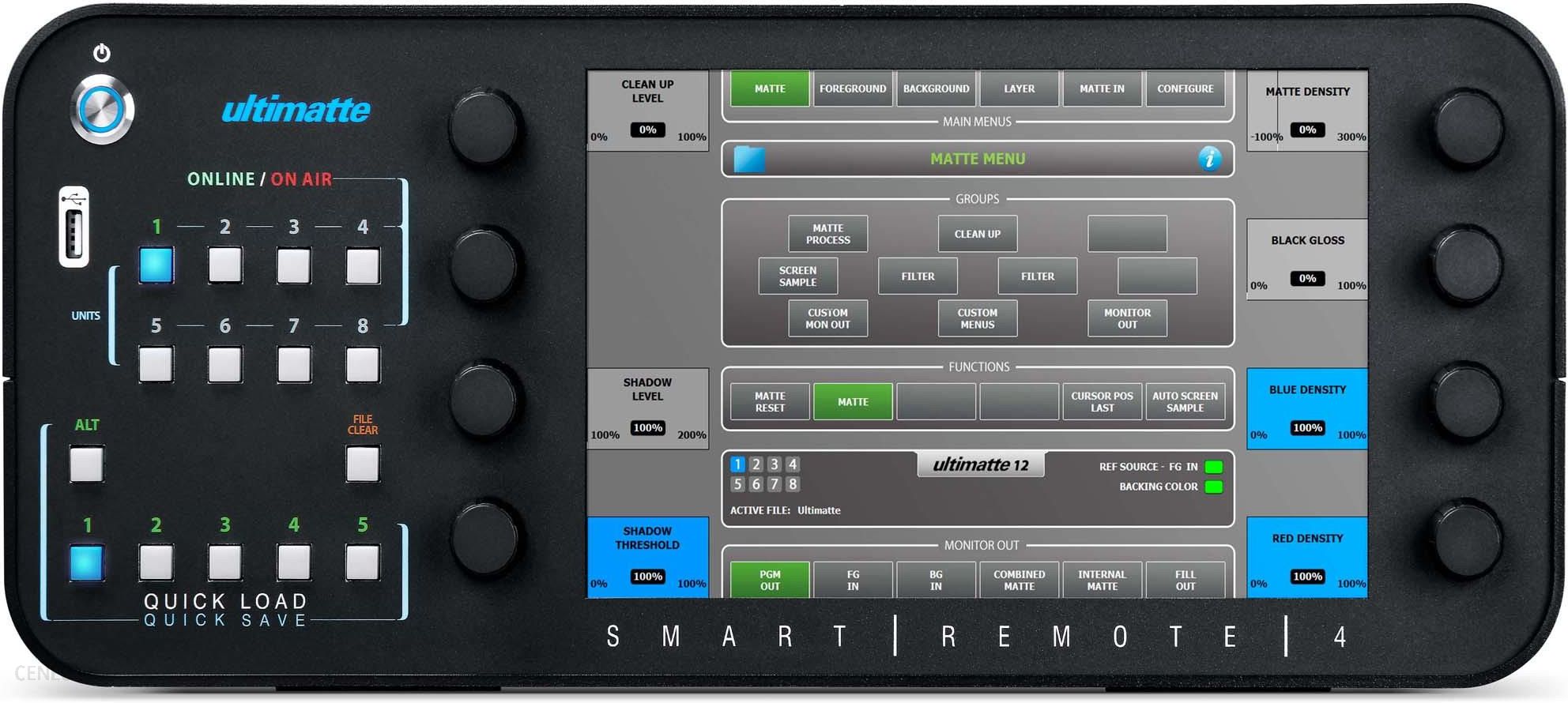The height and width of the screenshot is (703, 1568).
Task: Click the BACKING COLOR green indicator
Action: [x=1214, y=487]
